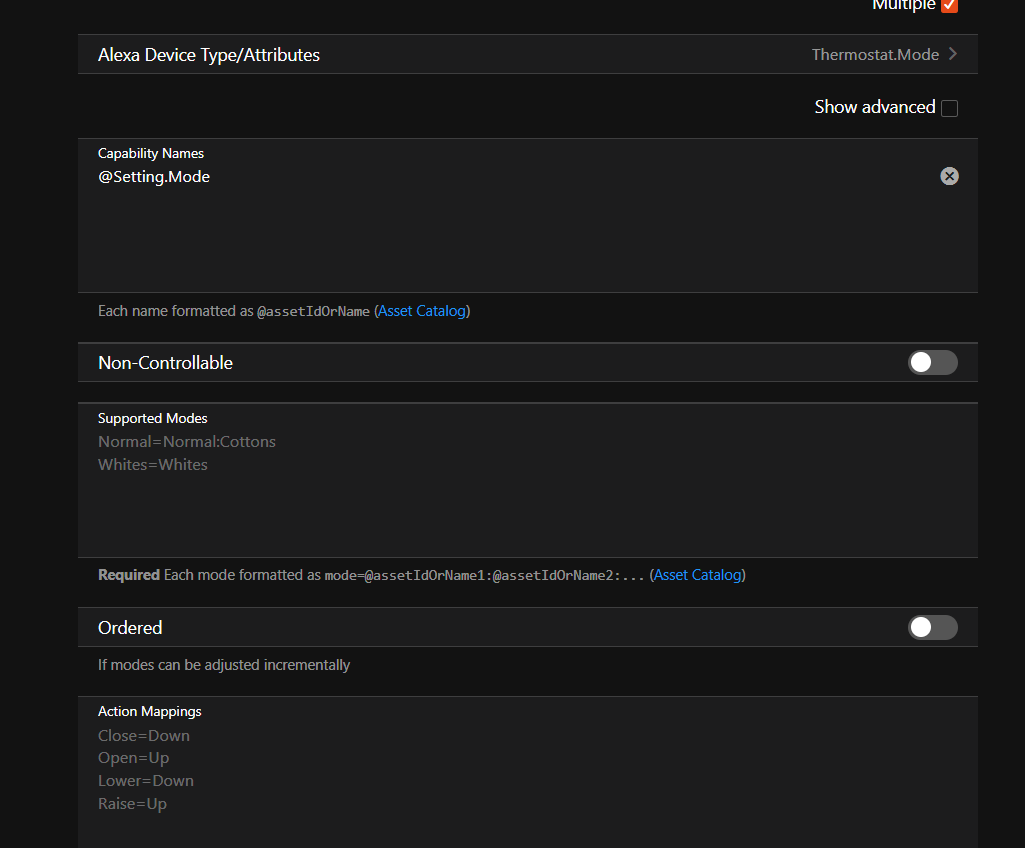
Task: Open Asset Catalog link under Capability Names
Action: point(422,311)
